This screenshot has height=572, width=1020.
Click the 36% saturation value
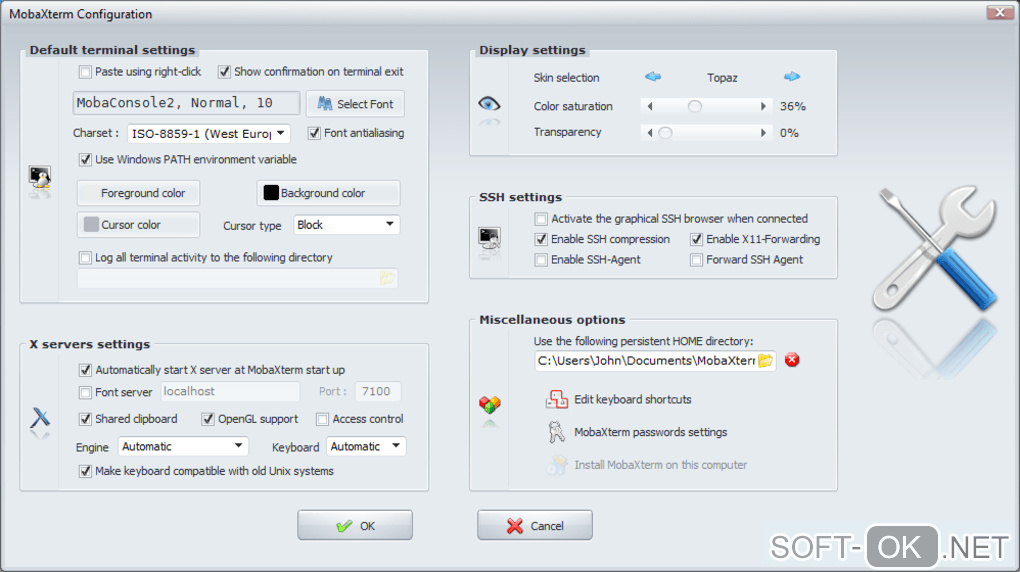793,106
